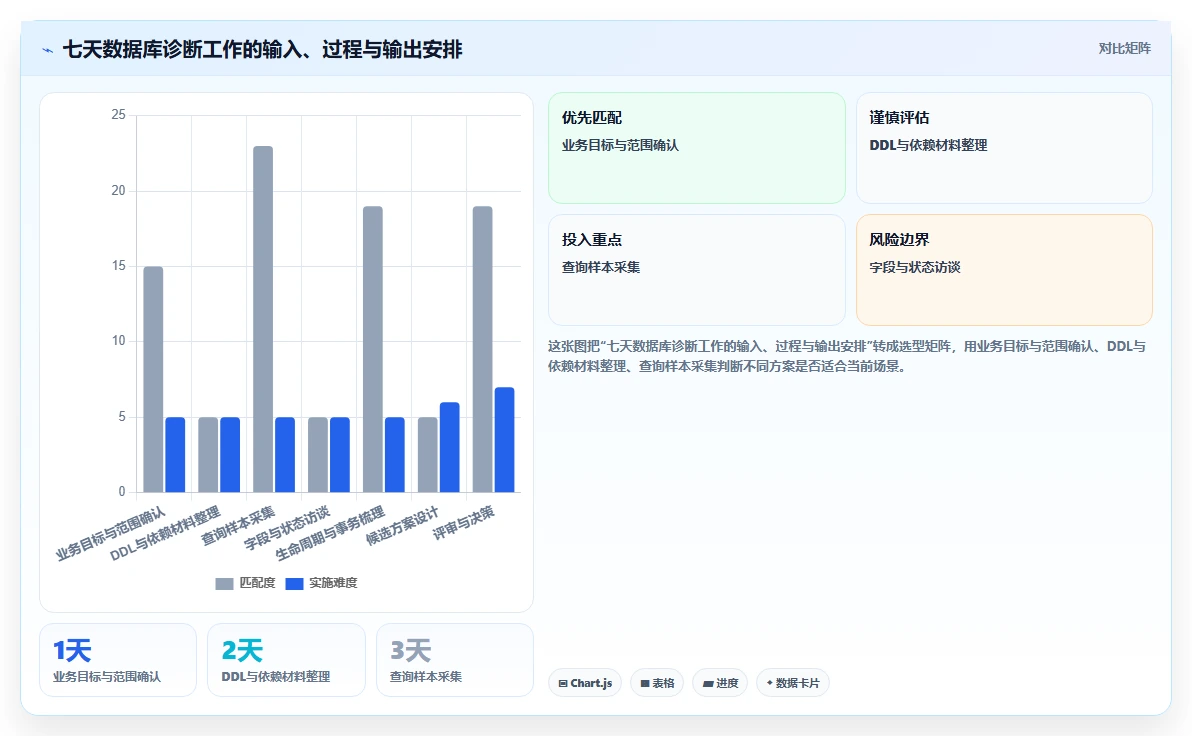Click the 对比矩阵 tag in the header

[1124, 49]
